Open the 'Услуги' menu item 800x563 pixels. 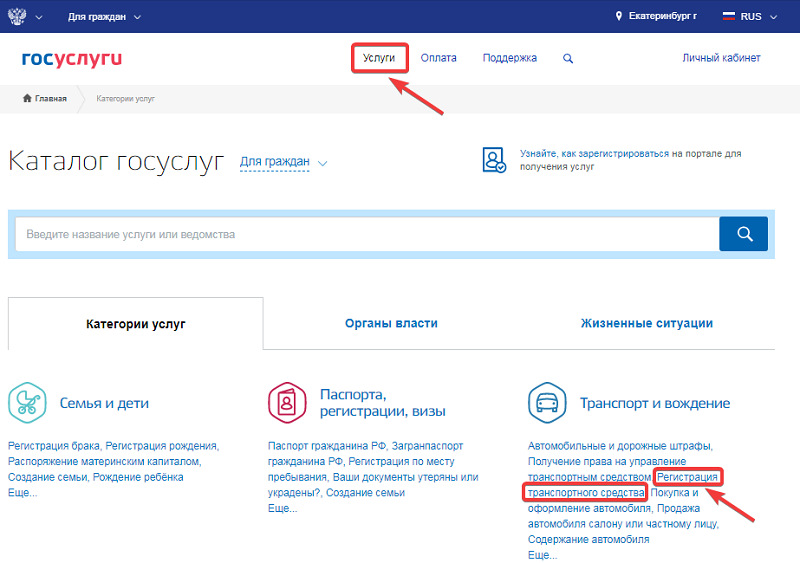(x=379, y=58)
